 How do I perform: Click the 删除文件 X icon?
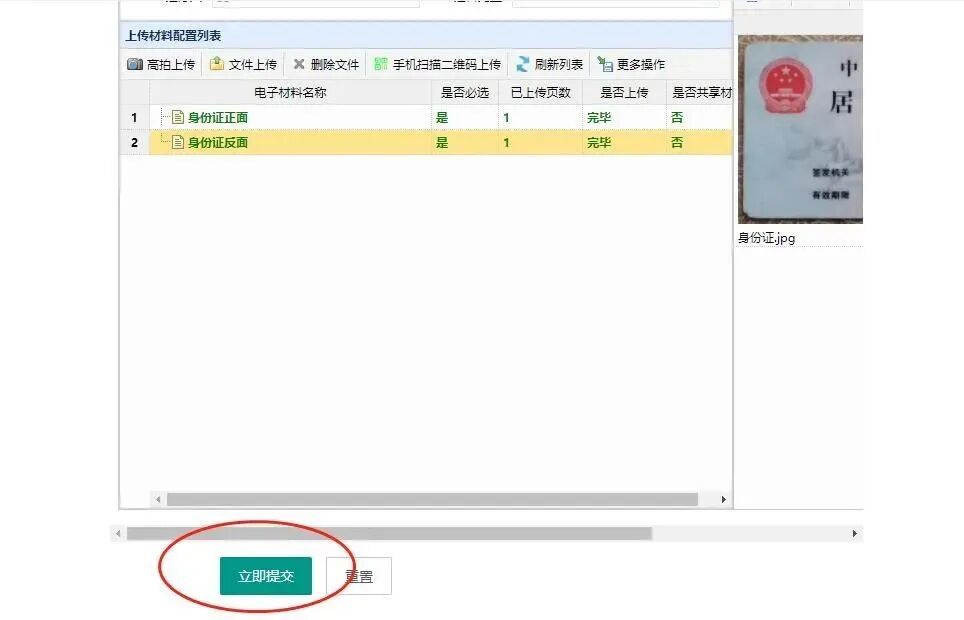pos(299,64)
